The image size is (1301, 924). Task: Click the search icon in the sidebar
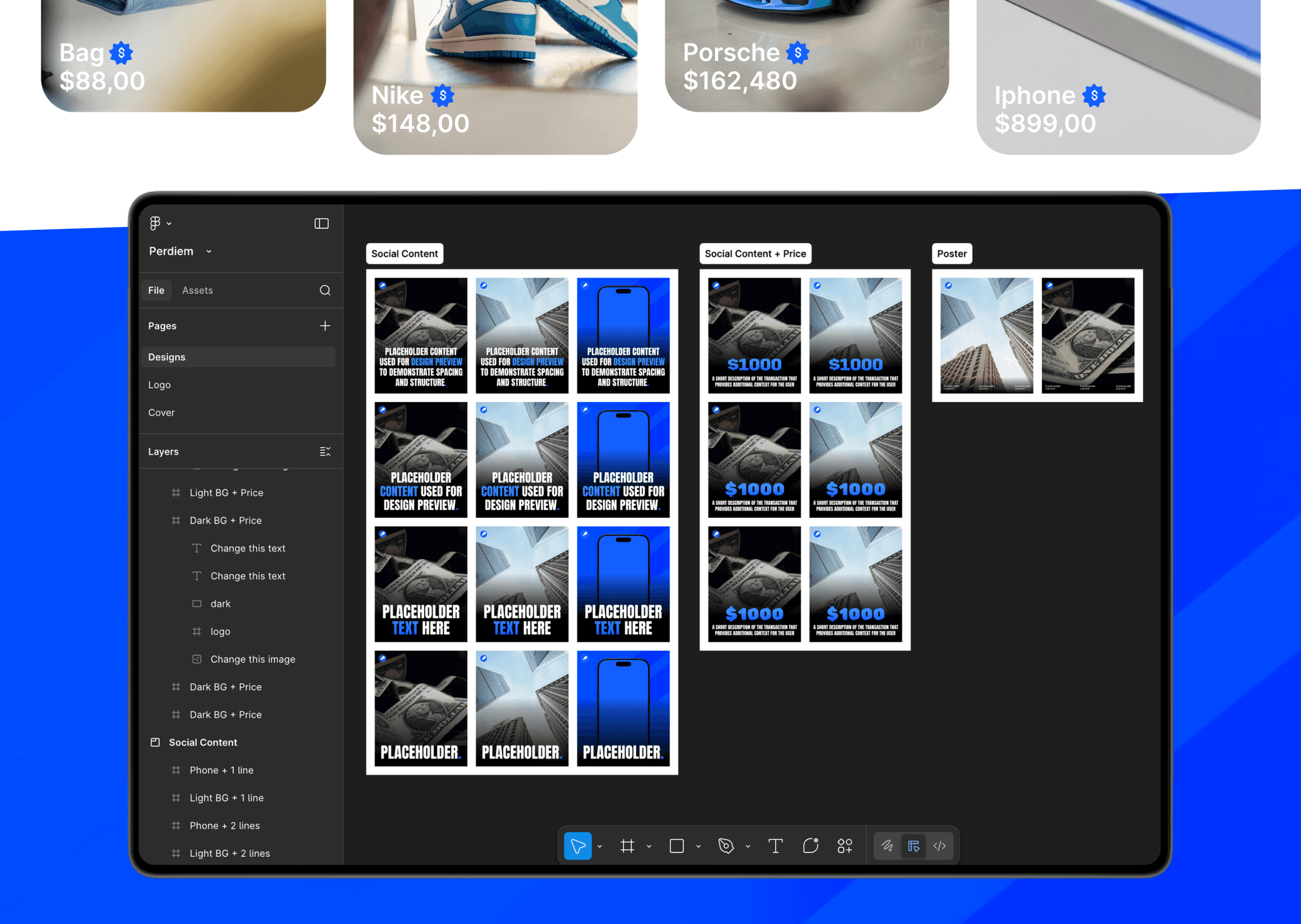point(325,290)
